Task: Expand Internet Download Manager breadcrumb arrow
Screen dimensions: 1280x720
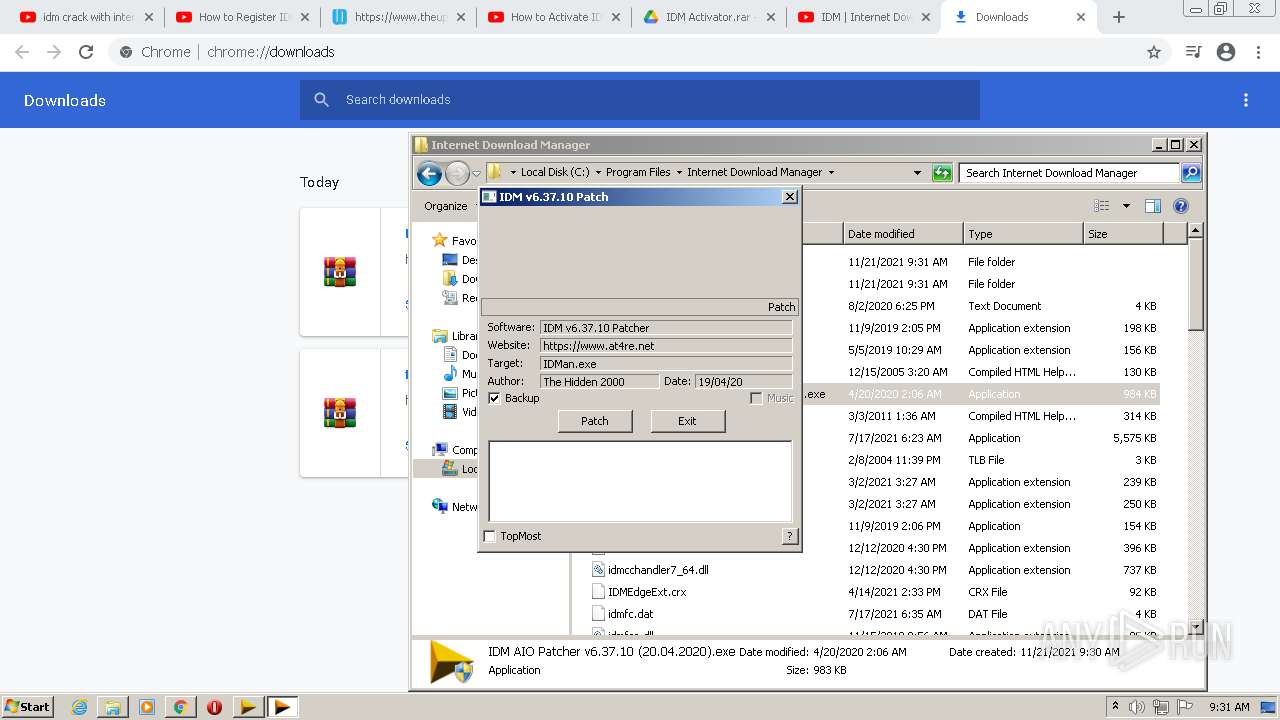Action: point(831,172)
